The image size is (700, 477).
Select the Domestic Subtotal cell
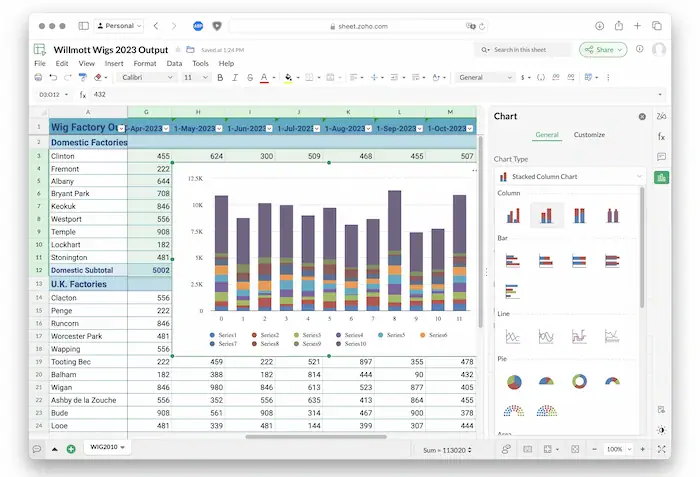89,270
